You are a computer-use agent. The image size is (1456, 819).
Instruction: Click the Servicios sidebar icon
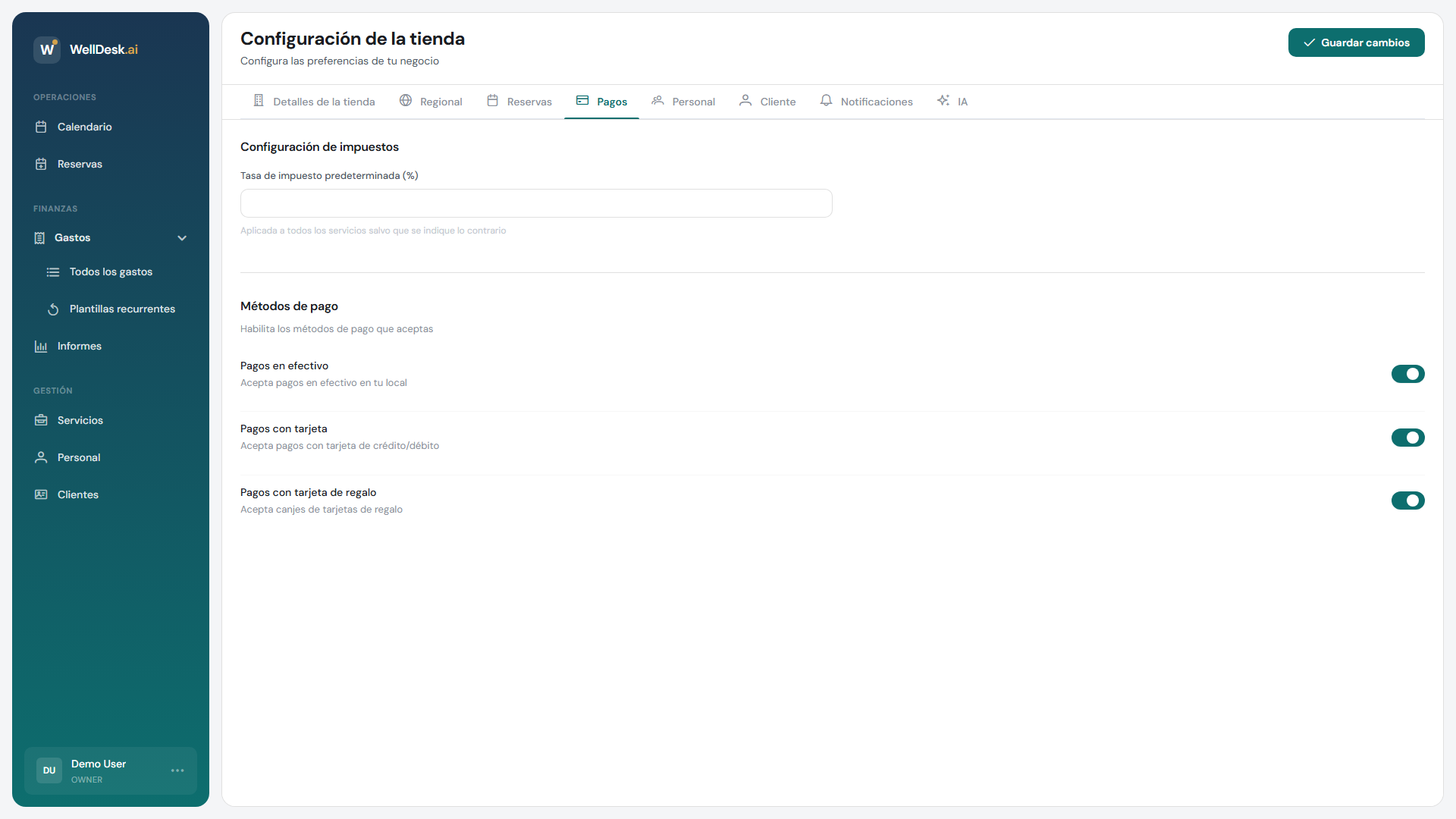click(x=41, y=420)
